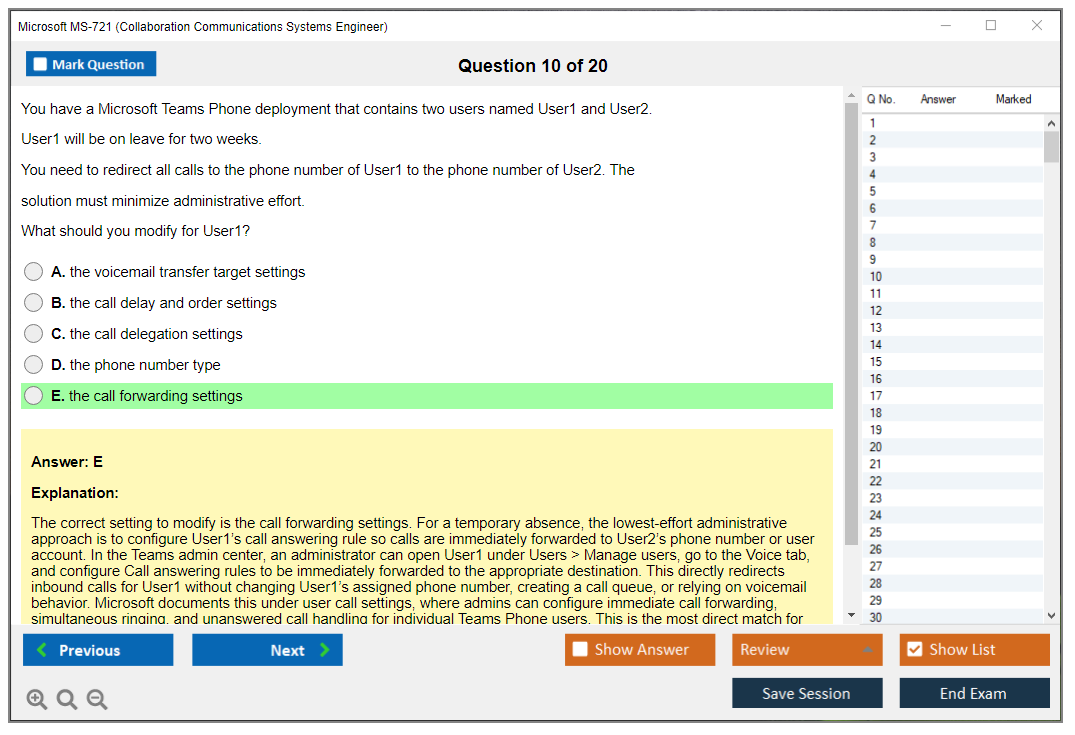Select question 16 in the list
Viewport: 1075px width, 735px height.
(953, 378)
